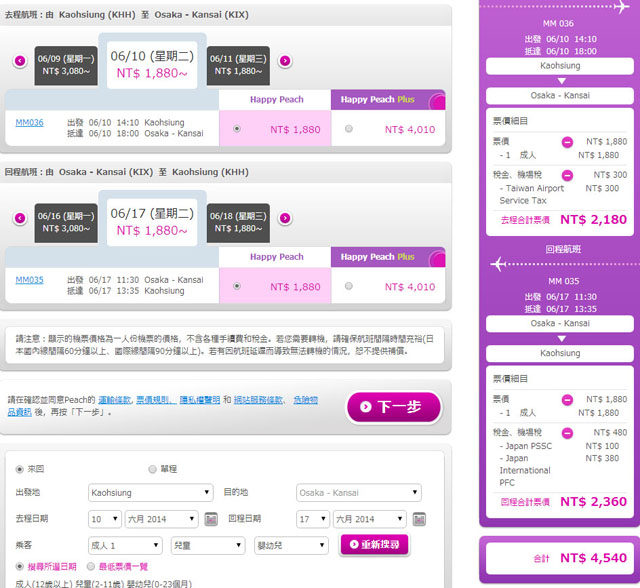Click outbound Happy Peach column header
640x588 pixels.
(x=275, y=100)
